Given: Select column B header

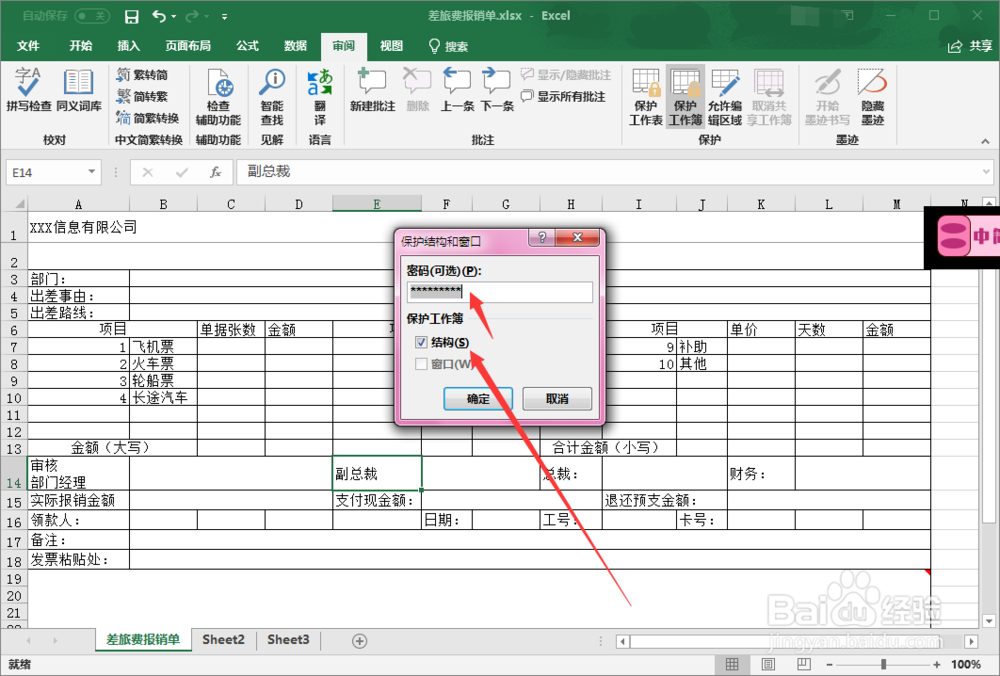Looking at the screenshot, I should [x=163, y=204].
